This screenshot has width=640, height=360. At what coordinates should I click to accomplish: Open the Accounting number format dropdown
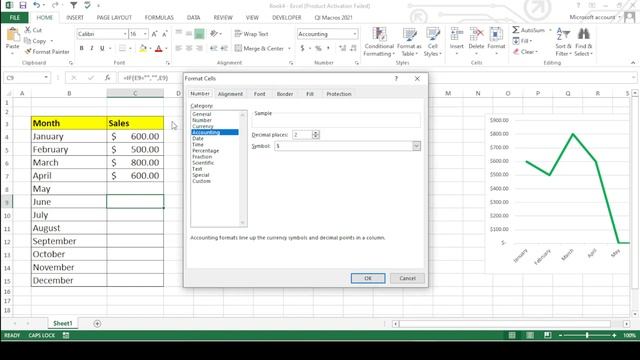tap(355, 34)
